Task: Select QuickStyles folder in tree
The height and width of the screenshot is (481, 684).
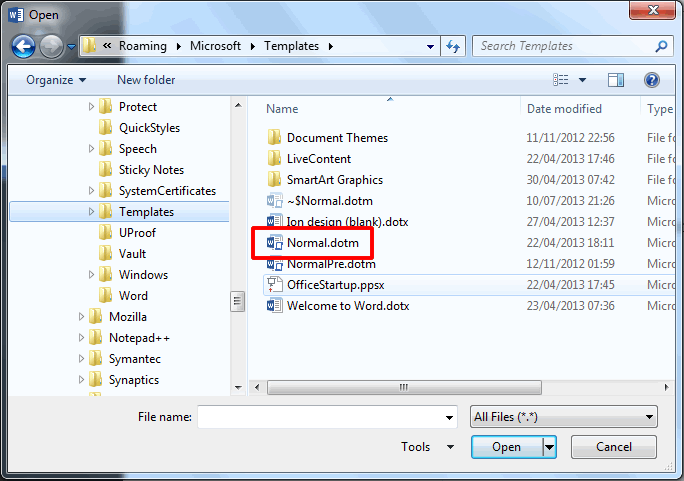Action: (x=149, y=128)
